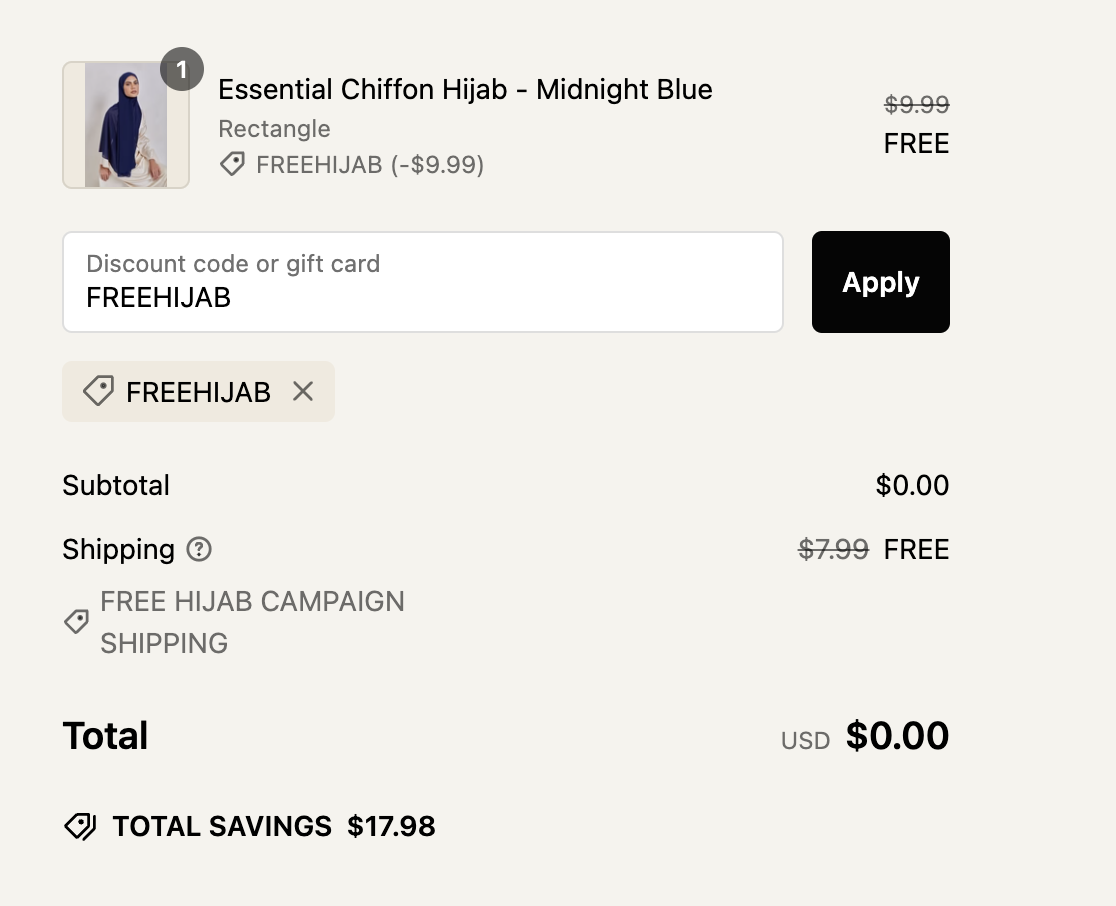Remove the FREEHIJAB discount code with X
This screenshot has width=1116, height=906.
pyautogui.click(x=303, y=391)
